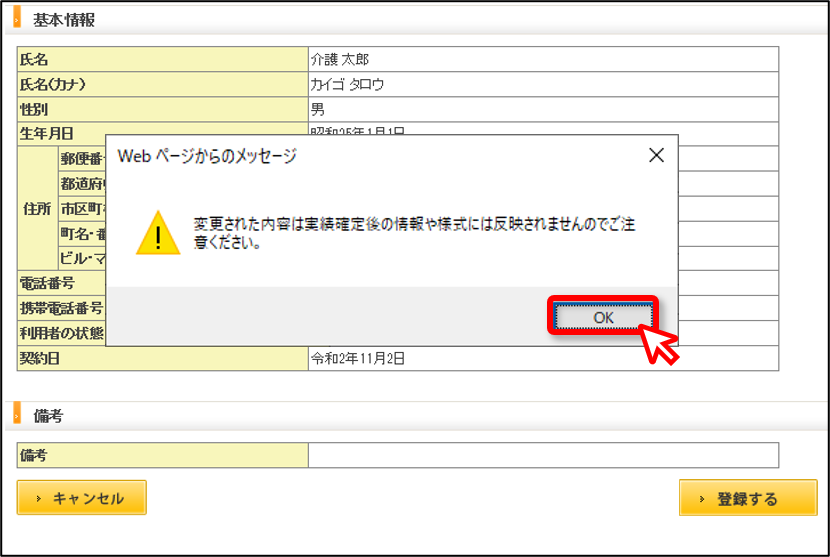
Task: Click the 氏名(カナ) label cell
Action: [163, 84]
